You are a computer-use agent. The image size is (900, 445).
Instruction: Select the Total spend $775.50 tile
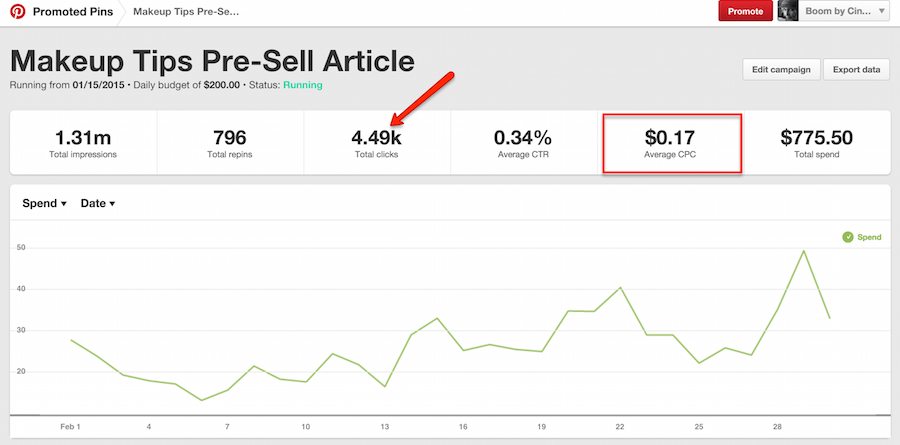pyautogui.click(x=817, y=142)
